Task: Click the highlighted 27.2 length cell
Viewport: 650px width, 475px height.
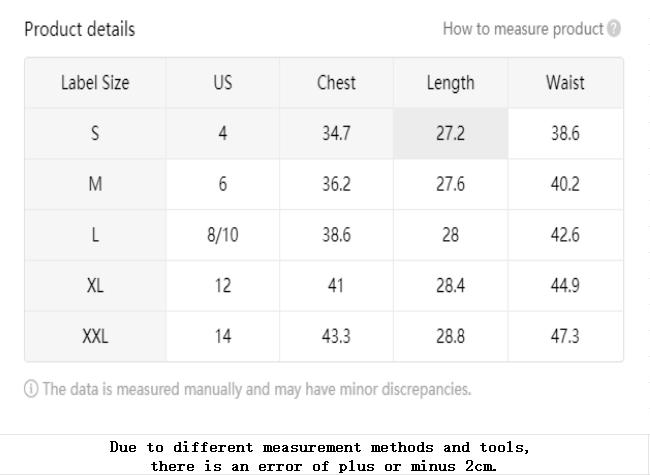Action: 451,133
